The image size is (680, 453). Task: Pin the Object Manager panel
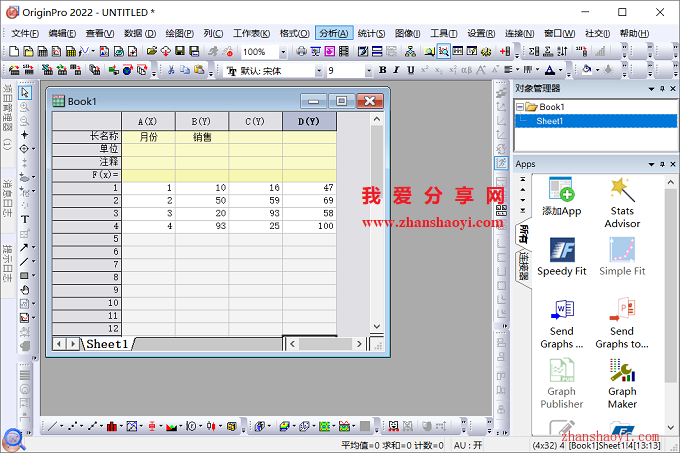pos(662,88)
